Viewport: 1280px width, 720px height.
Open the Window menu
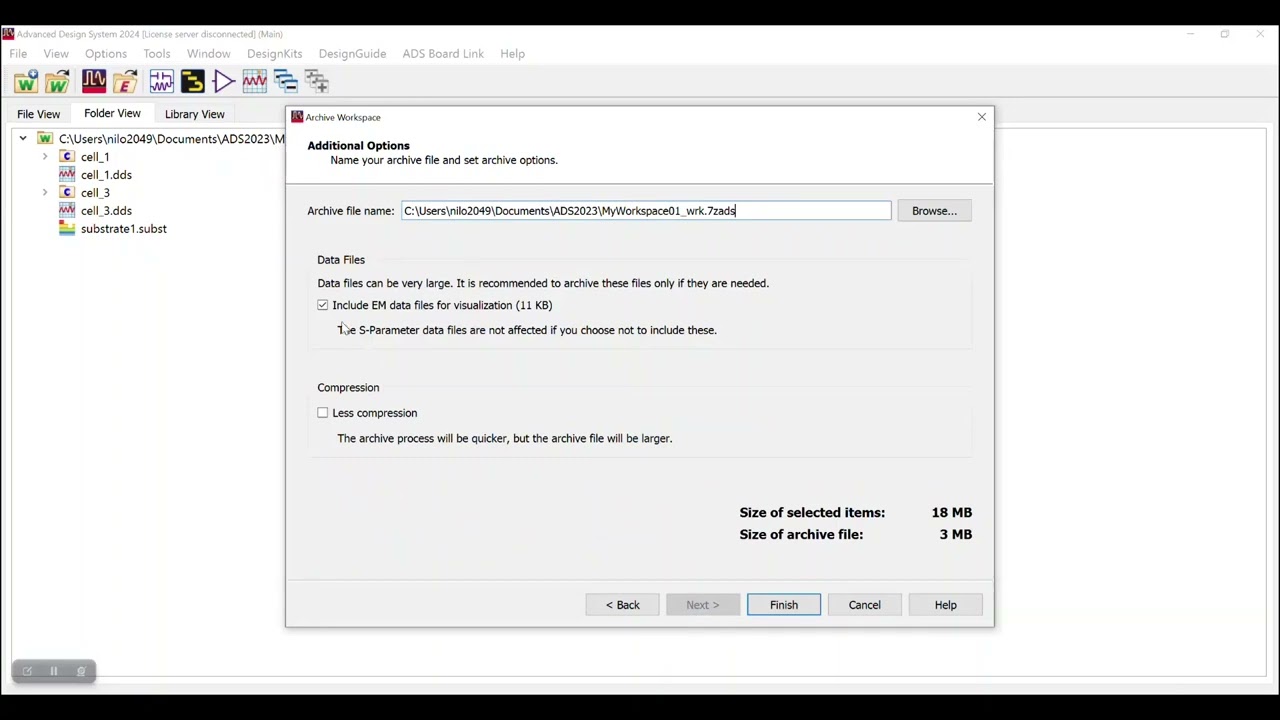click(x=209, y=54)
